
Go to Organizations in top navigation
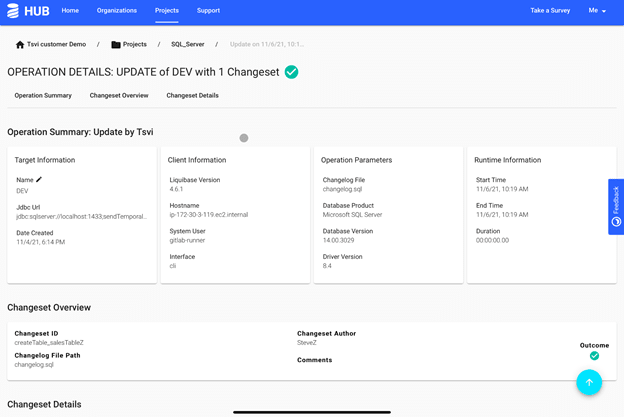click(x=117, y=11)
